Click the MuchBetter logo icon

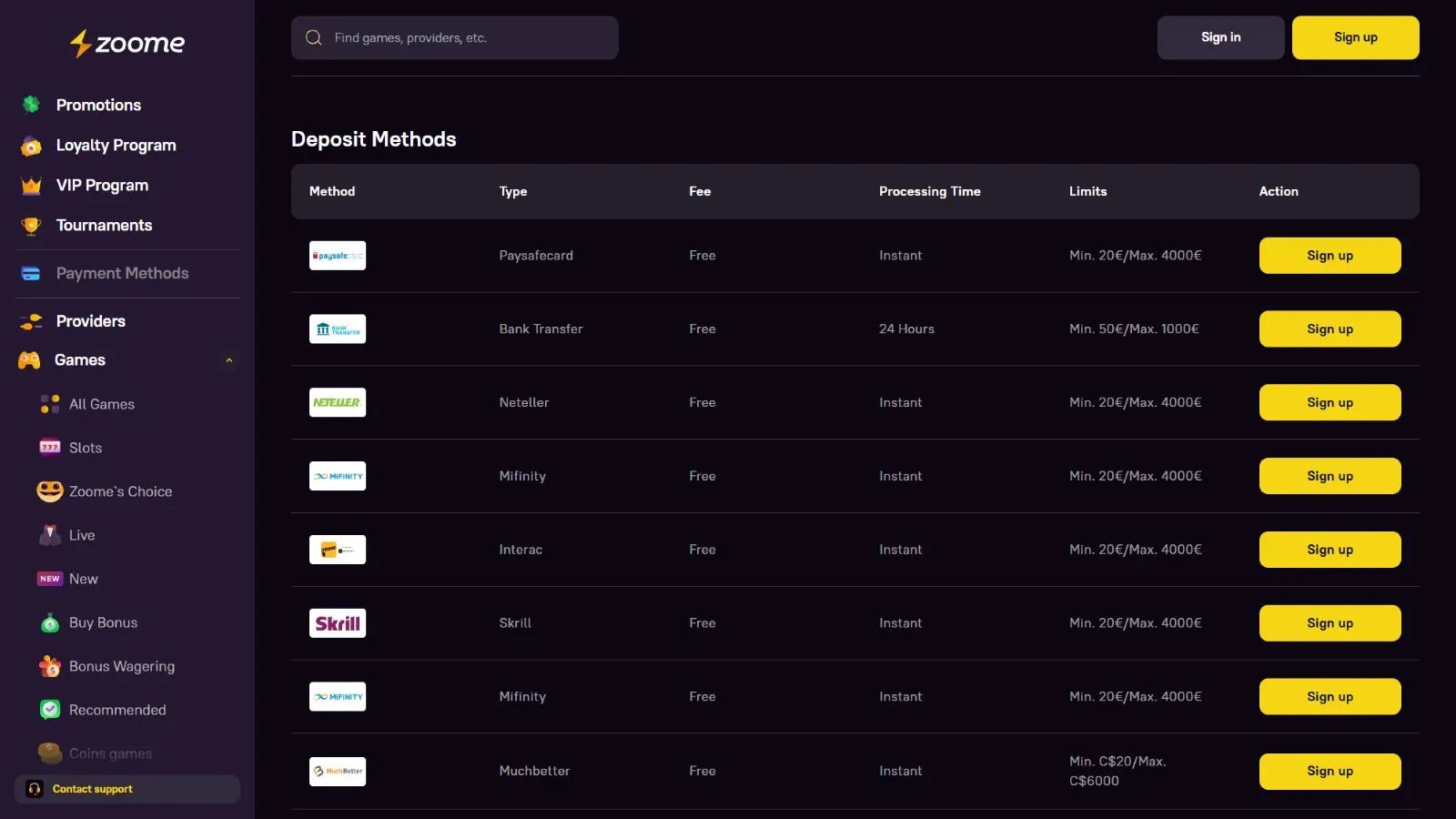coord(338,771)
